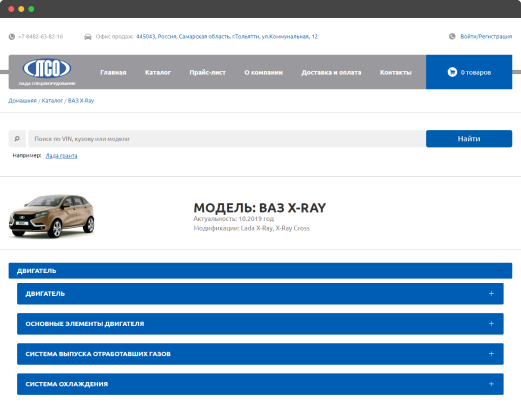Click the ЛСО company logo

point(47,72)
